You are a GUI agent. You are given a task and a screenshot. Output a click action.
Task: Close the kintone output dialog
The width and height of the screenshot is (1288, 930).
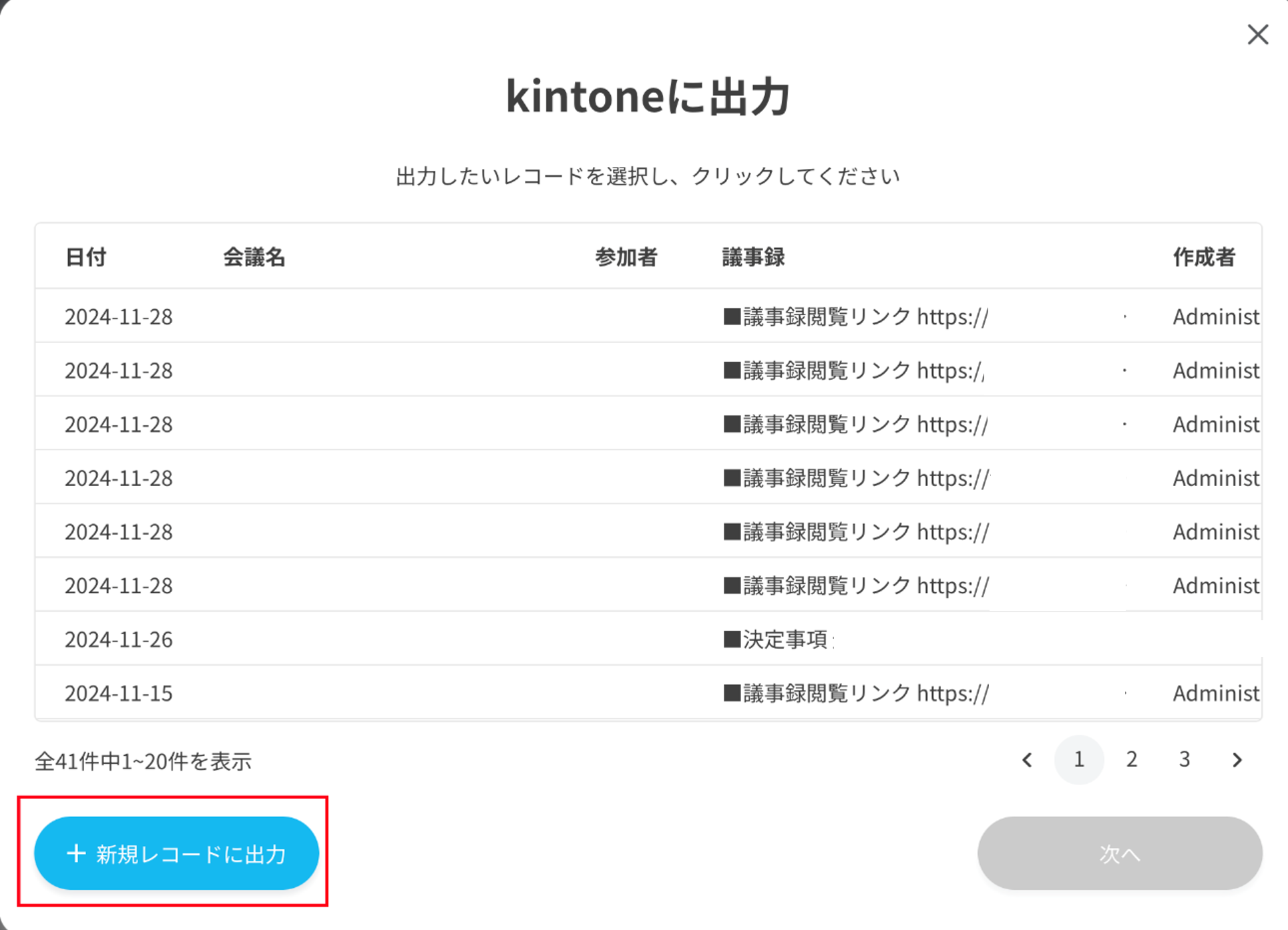click(1257, 35)
